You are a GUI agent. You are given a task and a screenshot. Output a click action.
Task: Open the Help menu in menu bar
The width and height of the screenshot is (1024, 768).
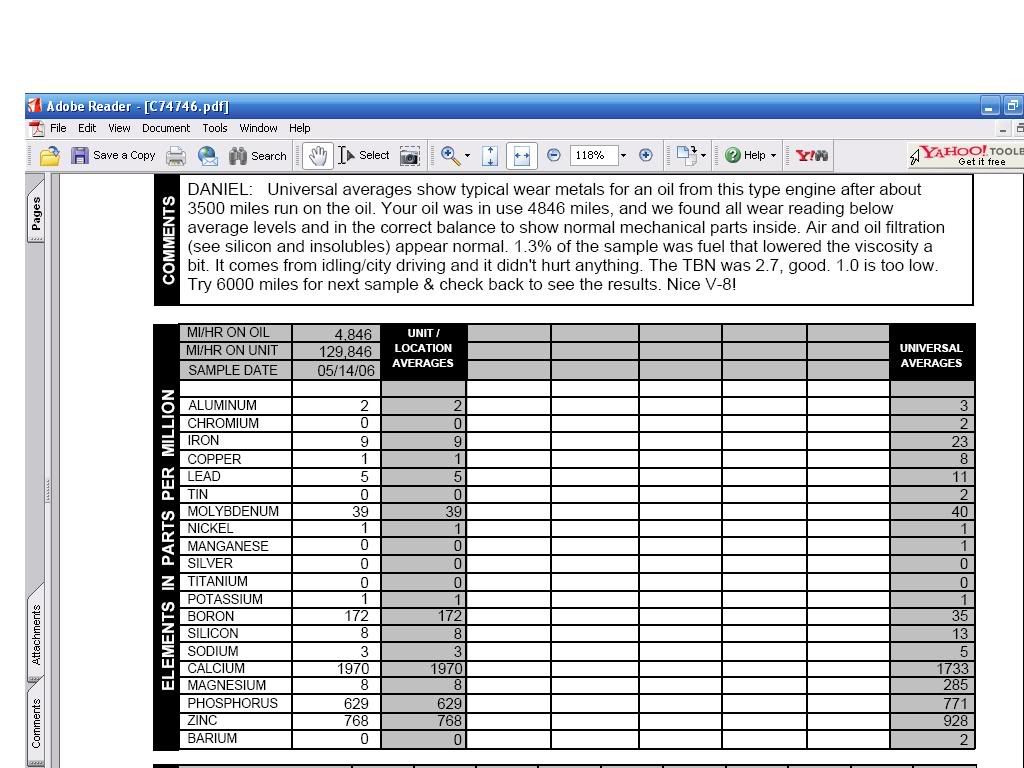pyautogui.click(x=300, y=128)
